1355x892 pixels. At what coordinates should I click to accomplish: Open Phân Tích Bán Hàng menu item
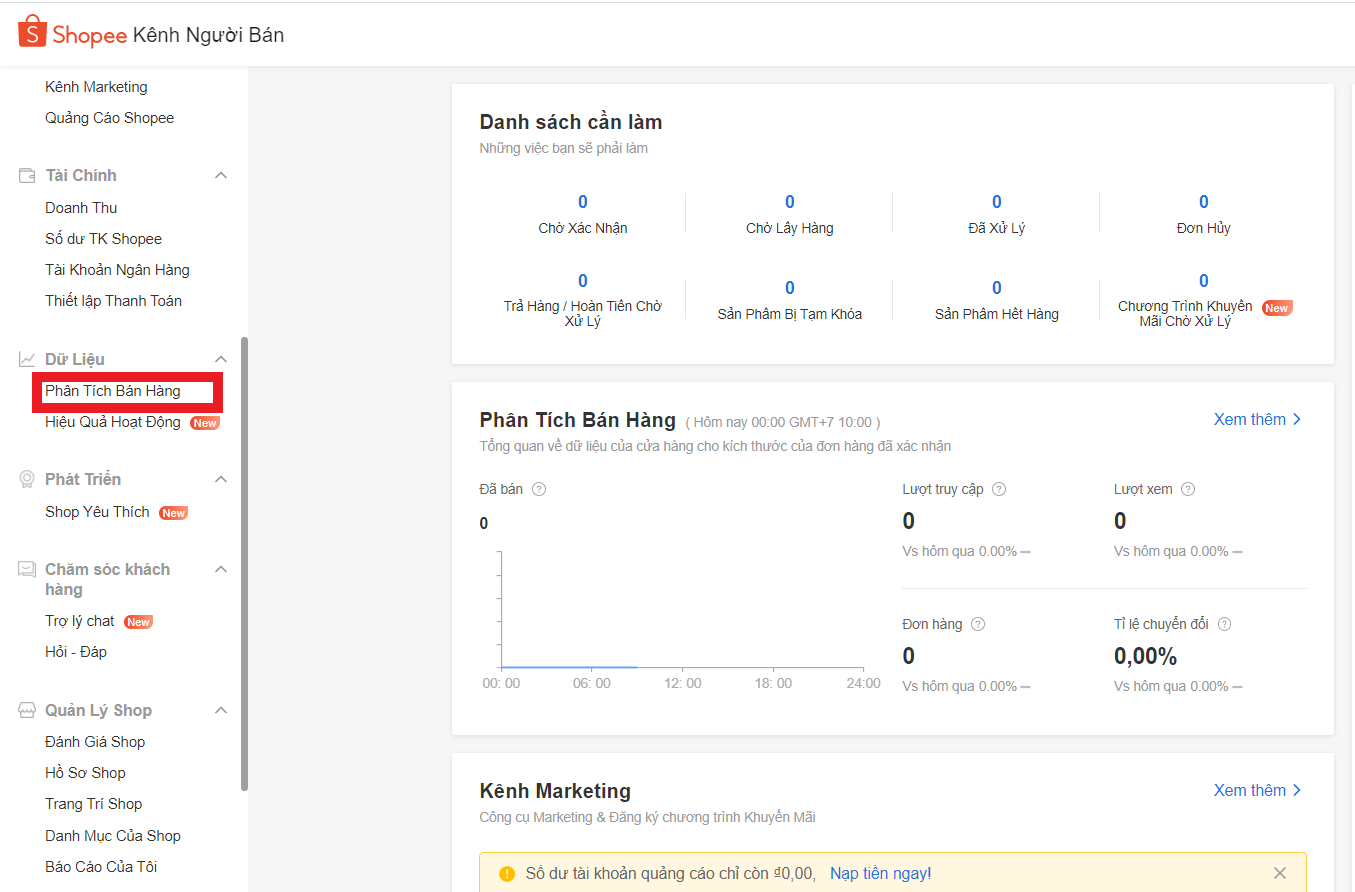pyautogui.click(x=113, y=391)
